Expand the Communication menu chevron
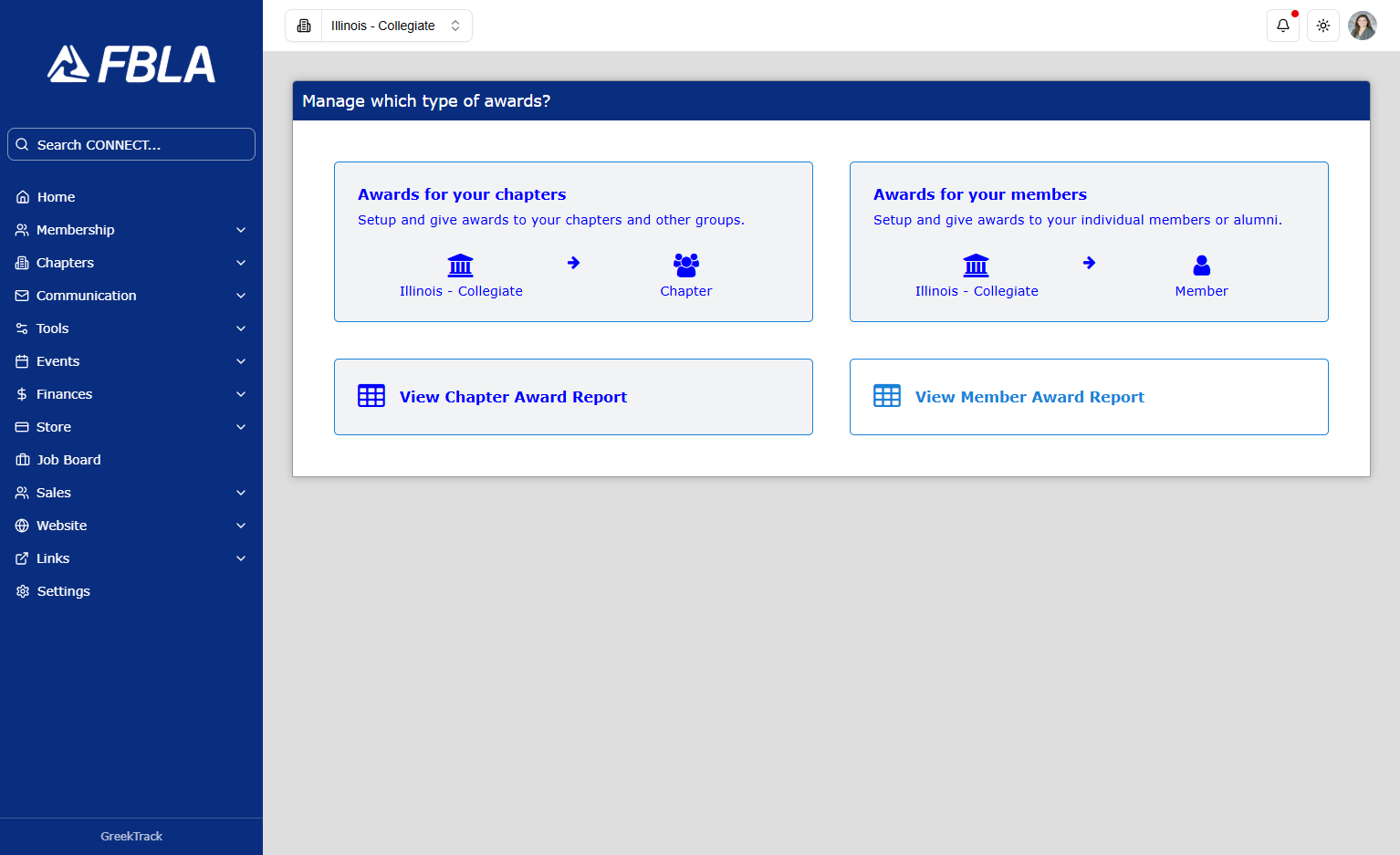Screen dimensions: 1400x855 click(x=241, y=296)
